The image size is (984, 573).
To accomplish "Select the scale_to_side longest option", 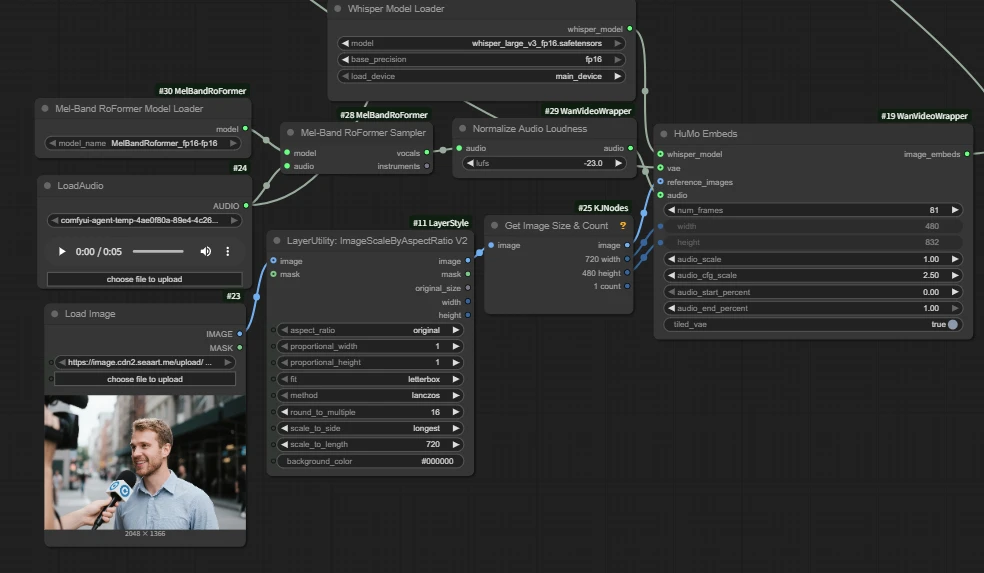I will pos(369,428).
